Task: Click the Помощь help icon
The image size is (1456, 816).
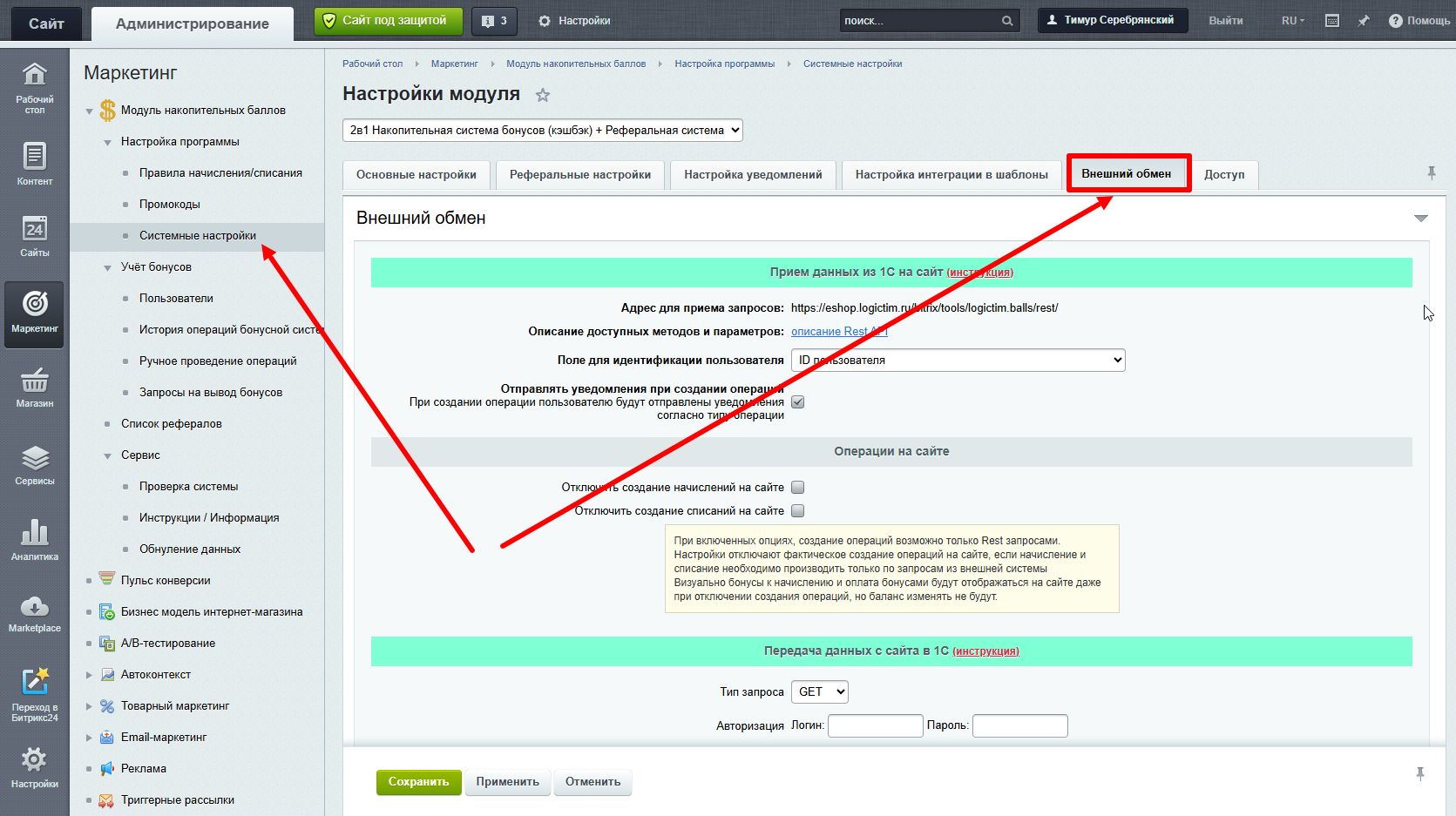Action: pyautogui.click(x=1419, y=20)
